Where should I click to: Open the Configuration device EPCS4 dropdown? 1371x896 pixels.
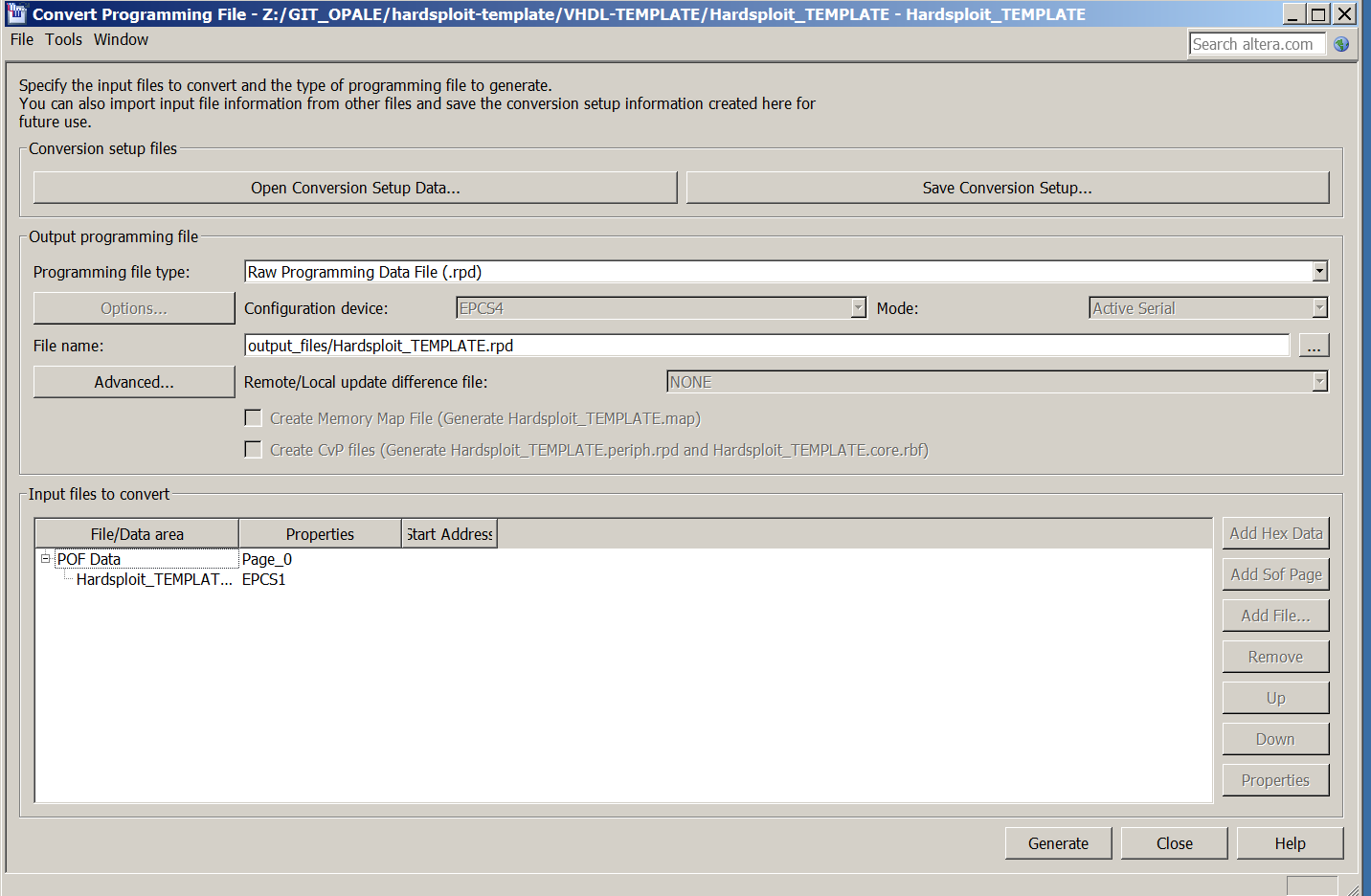pos(858,308)
